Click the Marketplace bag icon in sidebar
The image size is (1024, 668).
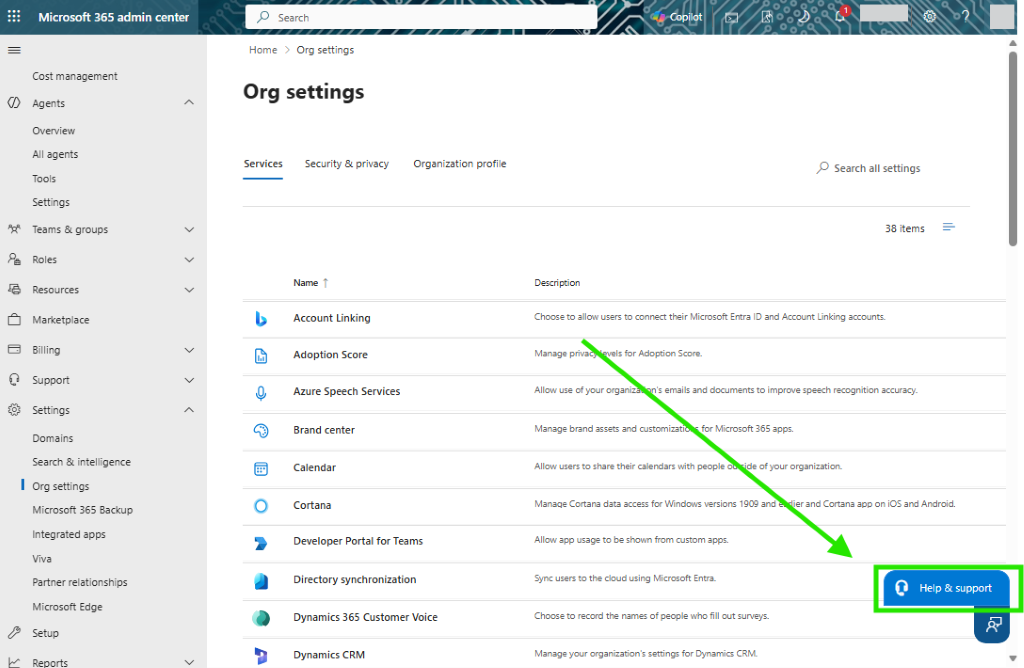click(x=14, y=319)
